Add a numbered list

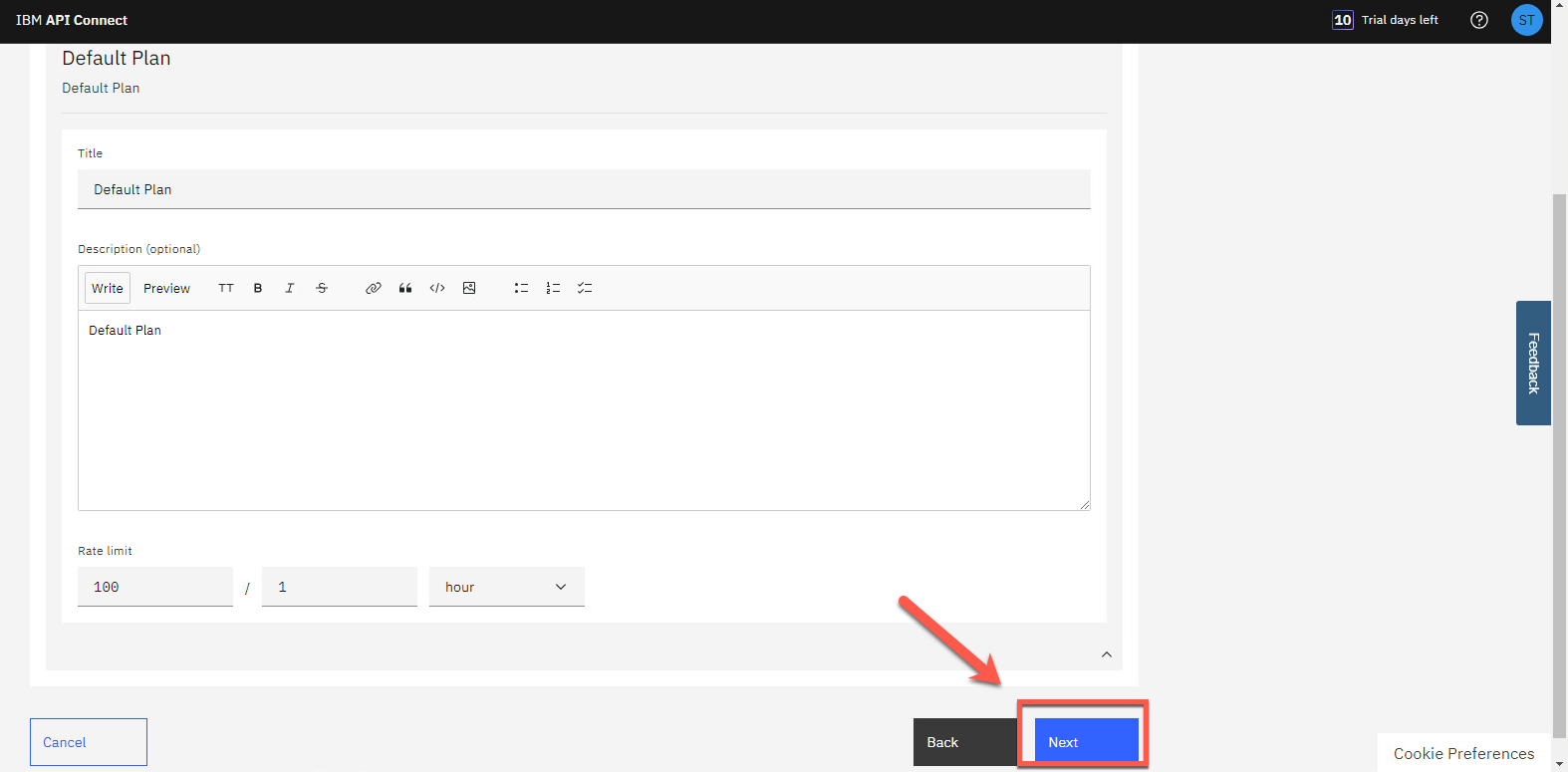click(553, 288)
